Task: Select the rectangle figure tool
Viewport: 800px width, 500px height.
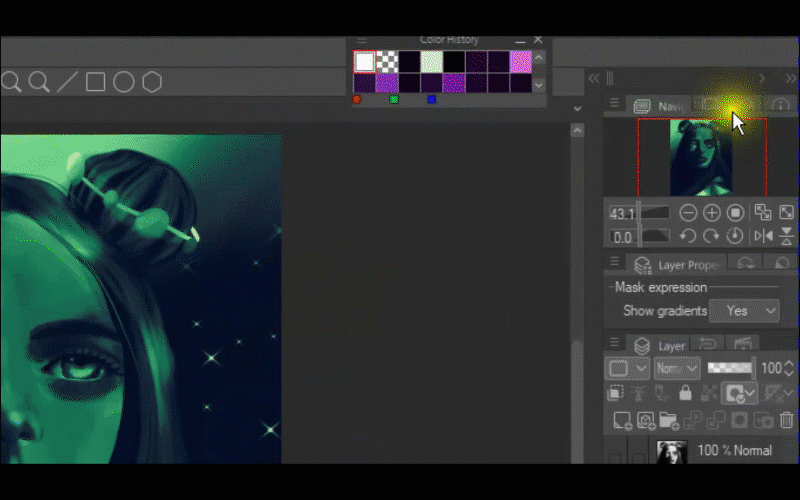Action: click(95, 82)
